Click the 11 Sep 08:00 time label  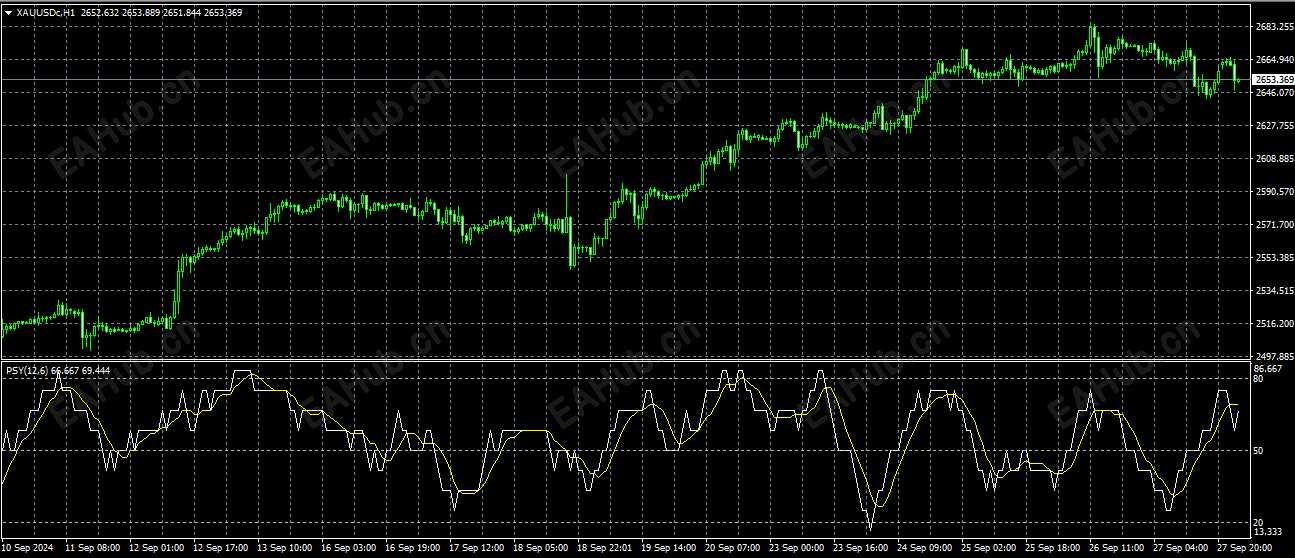(93, 548)
